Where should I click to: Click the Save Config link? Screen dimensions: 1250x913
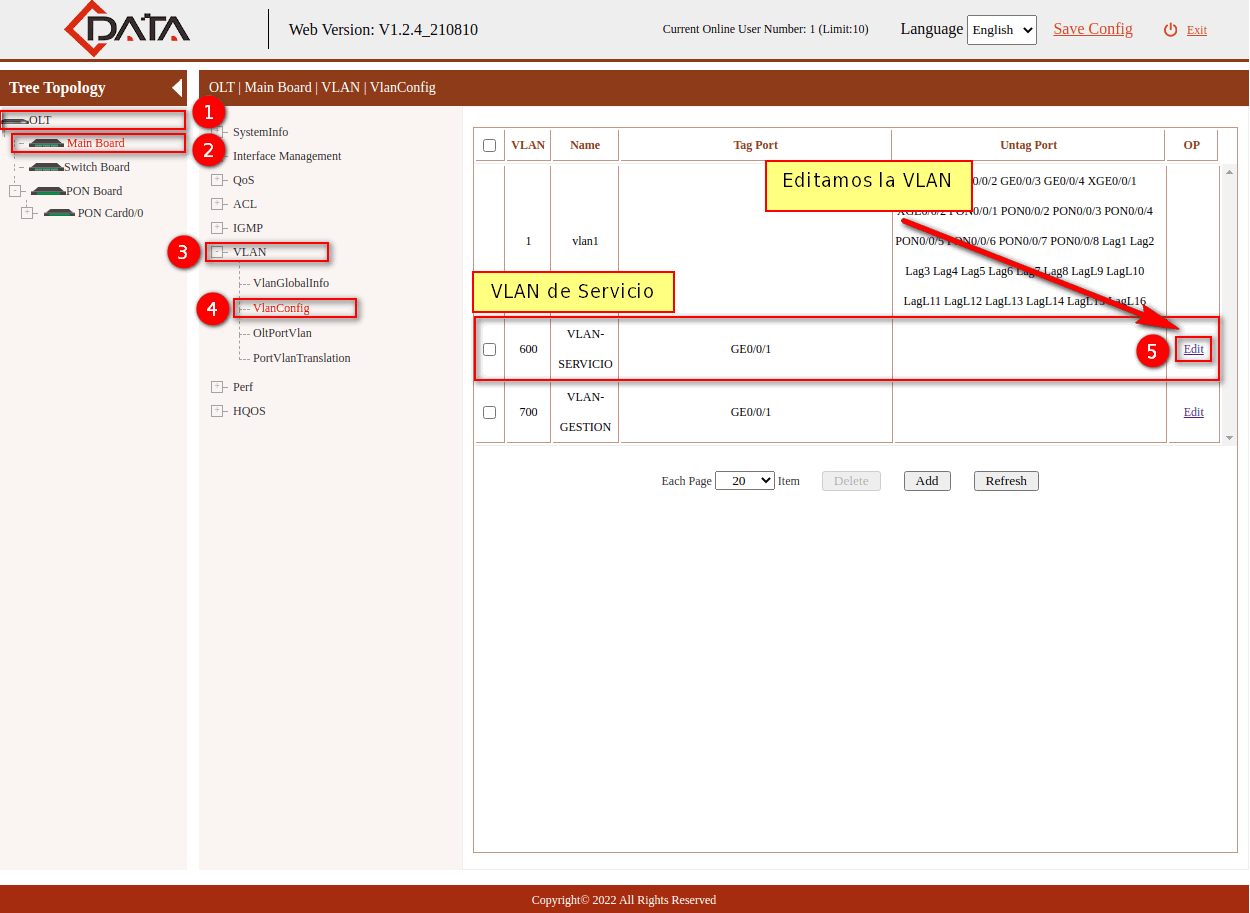click(1092, 29)
